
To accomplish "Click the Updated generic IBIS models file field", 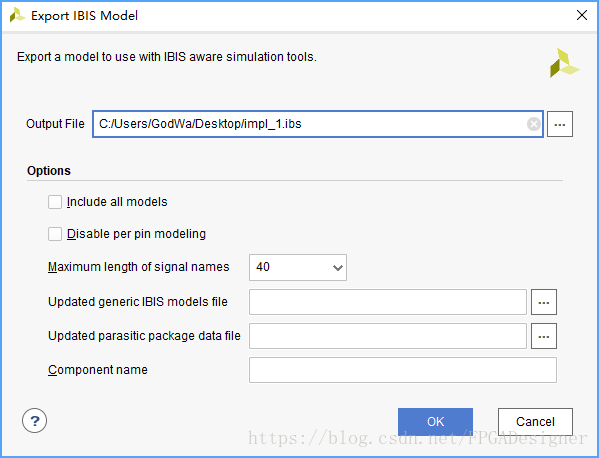I will pyautogui.click(x=388, y=302).
